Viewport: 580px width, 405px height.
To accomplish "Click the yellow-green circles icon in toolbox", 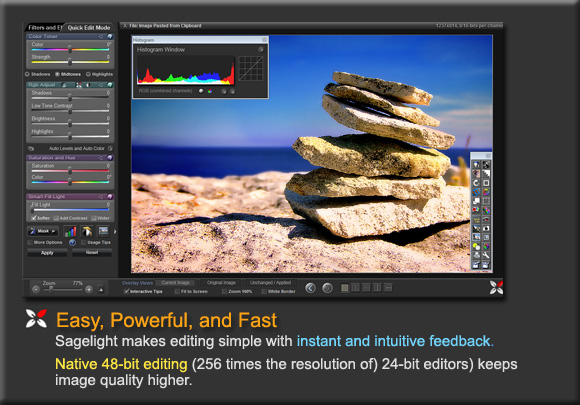I will [x=476, y=246].
